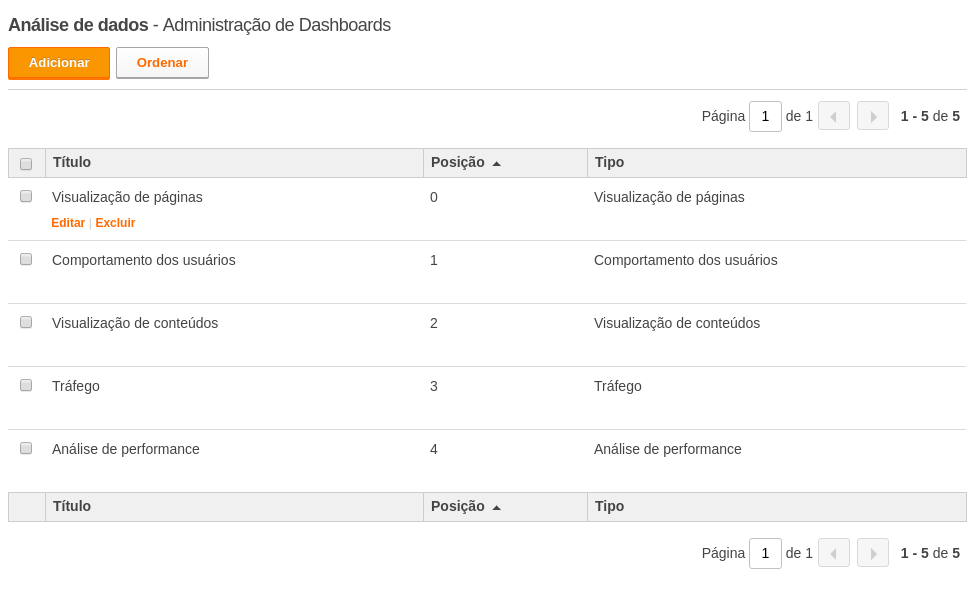Image resolution: width=975 pixels, height=590 pixels.
Task: Click the top next page arrow
Action: 873,116
